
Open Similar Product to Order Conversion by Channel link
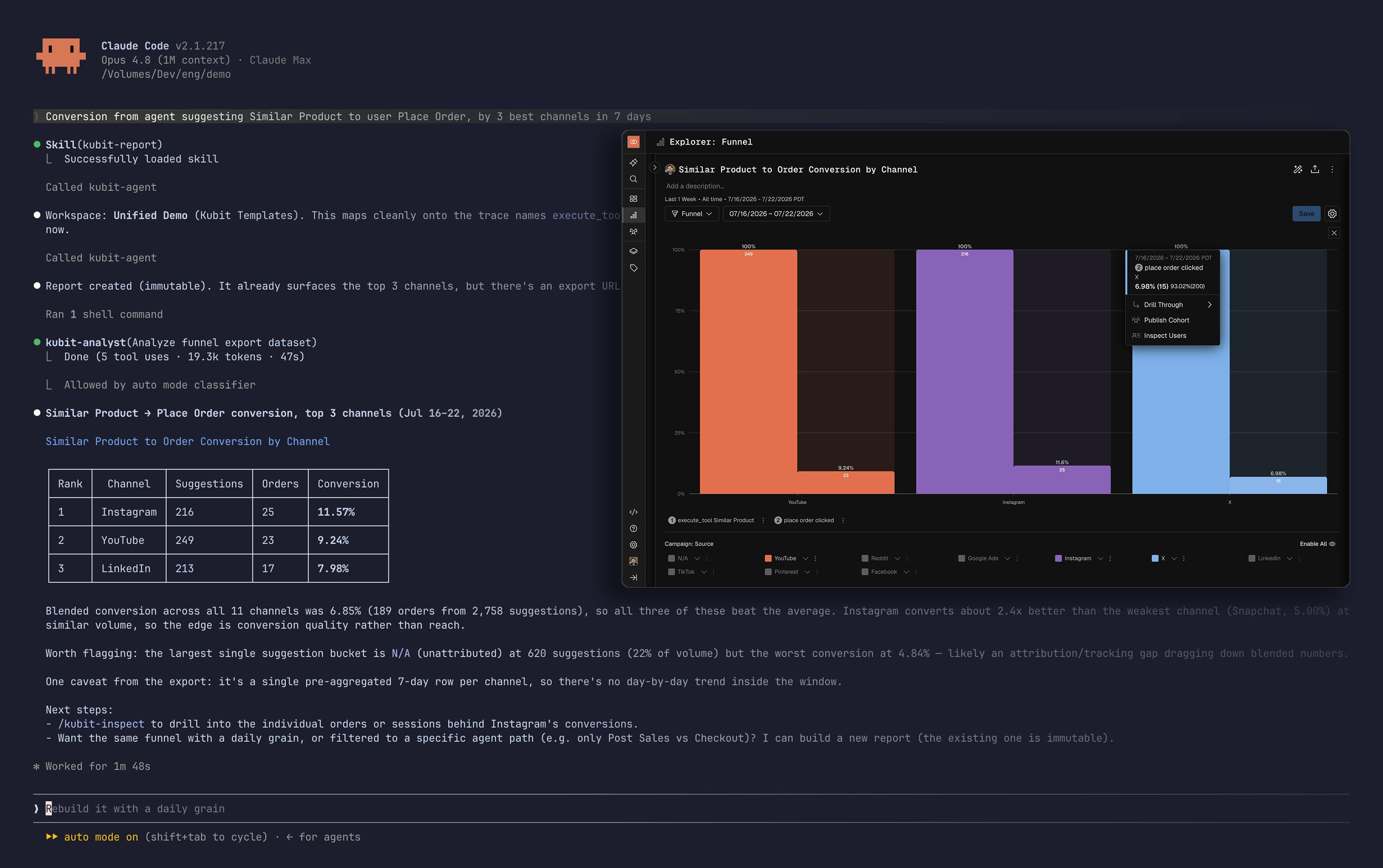point(187,441)
